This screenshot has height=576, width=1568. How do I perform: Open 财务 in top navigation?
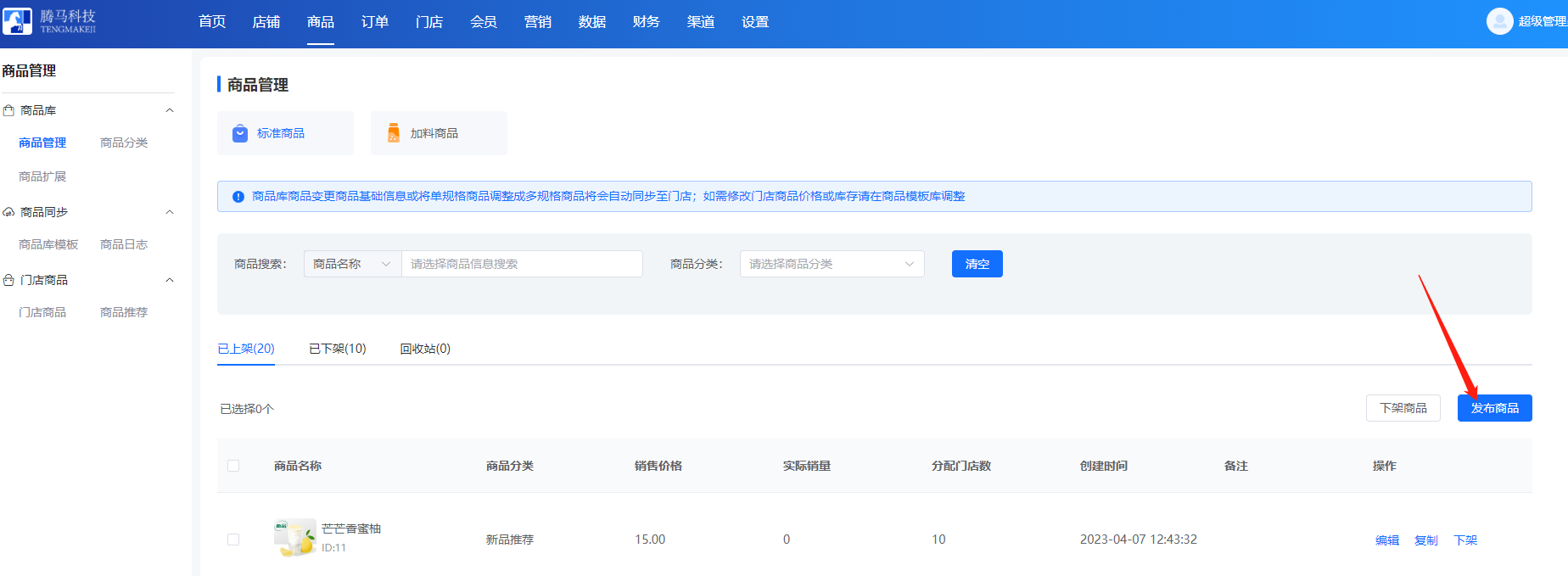pyautogui.click(x=647, y=22)
